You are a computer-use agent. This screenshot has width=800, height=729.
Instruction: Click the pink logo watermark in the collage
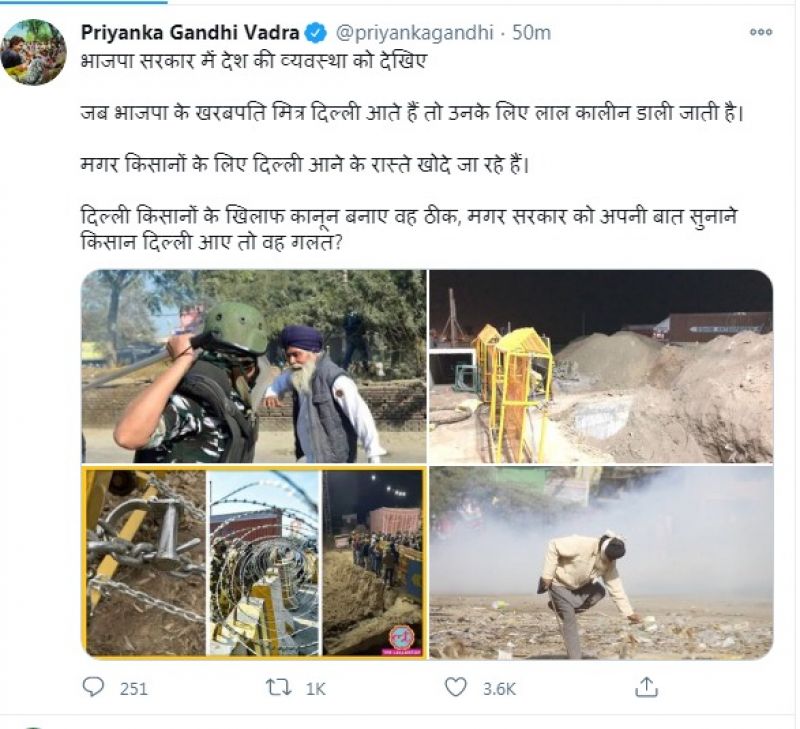[x=402, y=640]
